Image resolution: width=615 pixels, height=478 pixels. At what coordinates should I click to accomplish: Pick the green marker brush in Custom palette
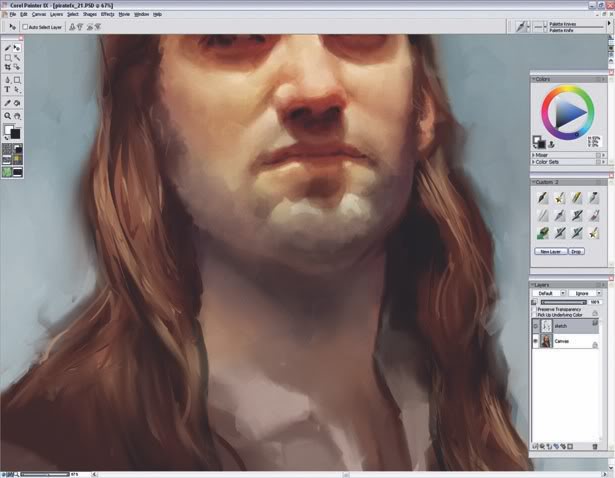point(543,233)
